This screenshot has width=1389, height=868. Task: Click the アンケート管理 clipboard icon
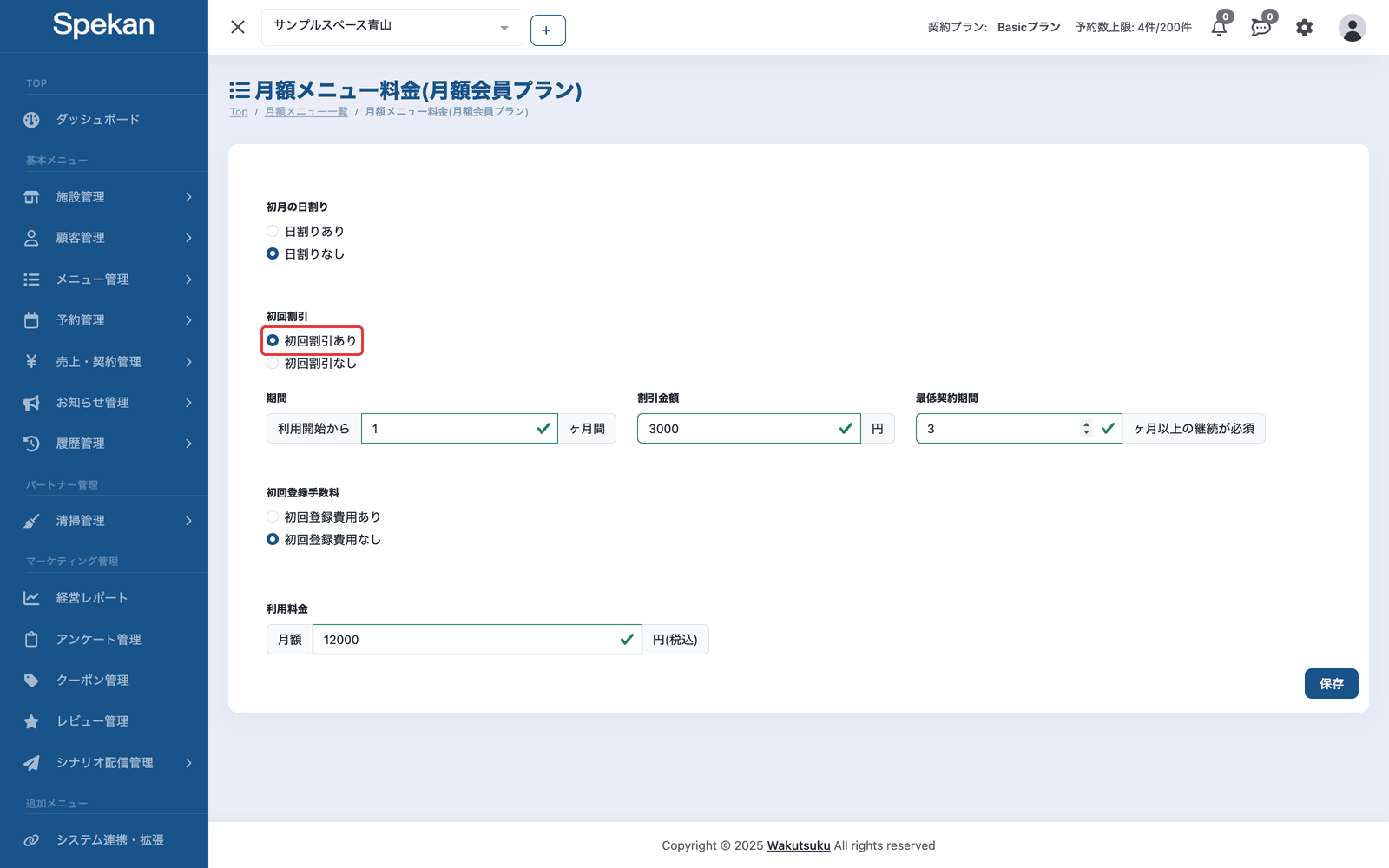[x=31, y=639]
